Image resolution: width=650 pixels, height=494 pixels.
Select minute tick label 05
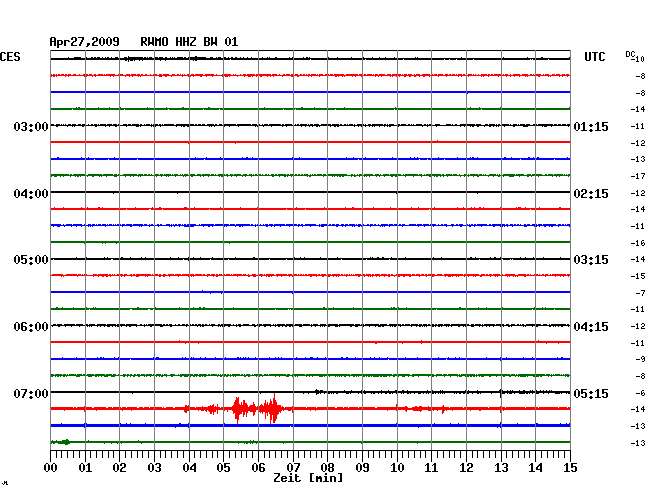click(x=223, y=468)
